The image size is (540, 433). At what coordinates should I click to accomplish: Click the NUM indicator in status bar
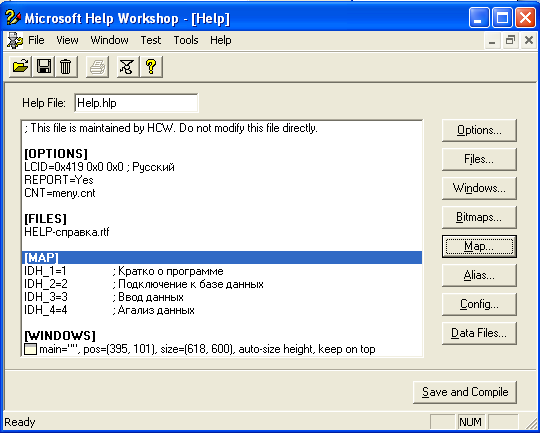tap(470, 422)
